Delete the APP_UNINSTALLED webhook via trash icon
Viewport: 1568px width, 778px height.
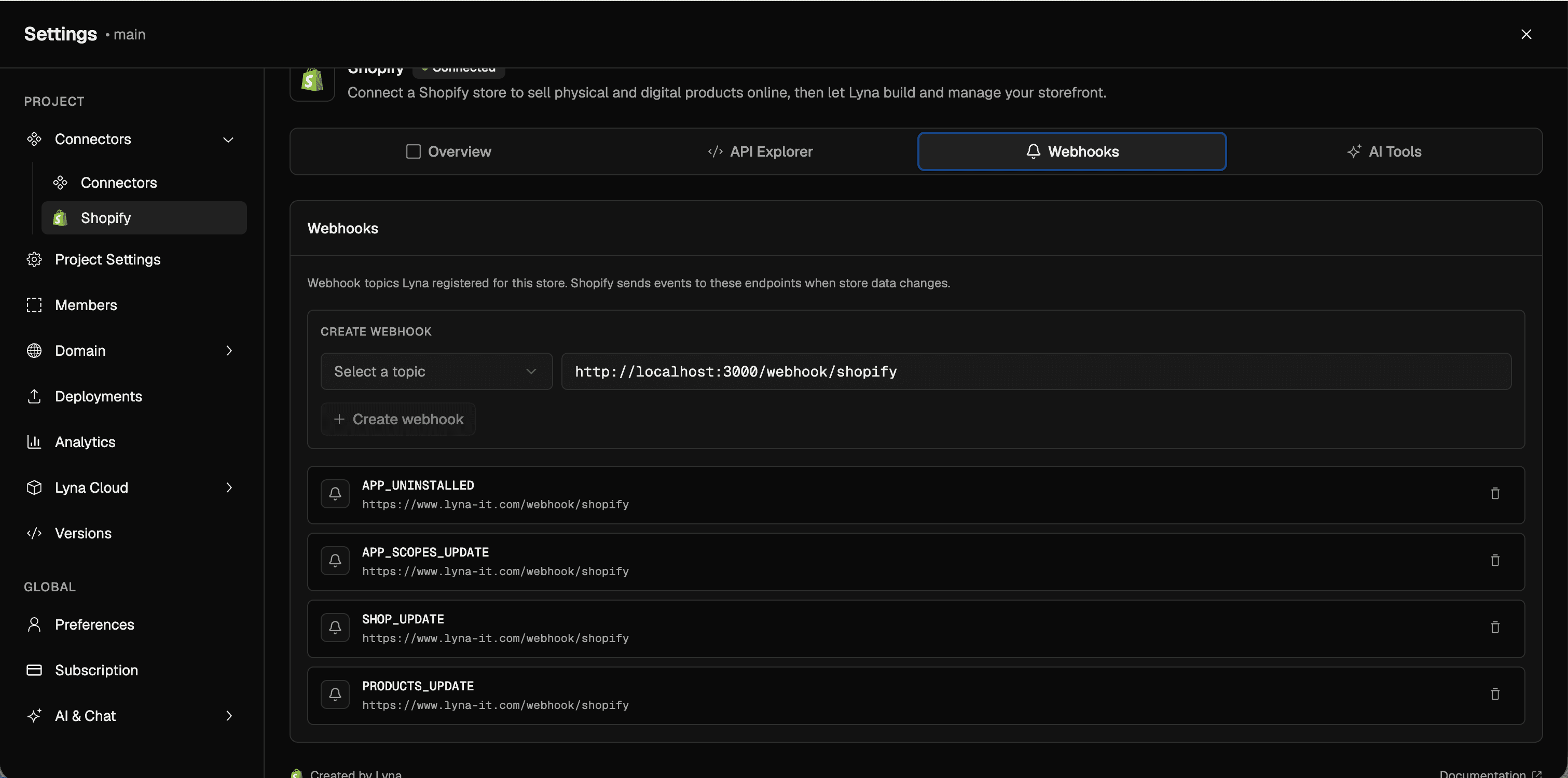(x=1495, y=493)
